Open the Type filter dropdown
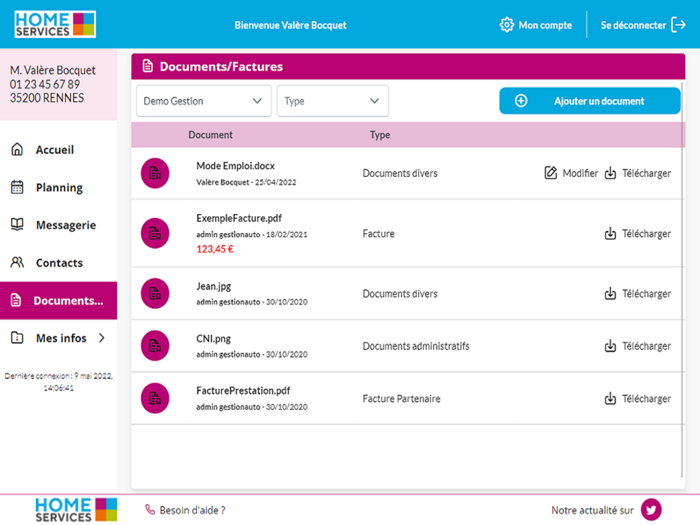This screenshot has height=525, width=700. 333,101
